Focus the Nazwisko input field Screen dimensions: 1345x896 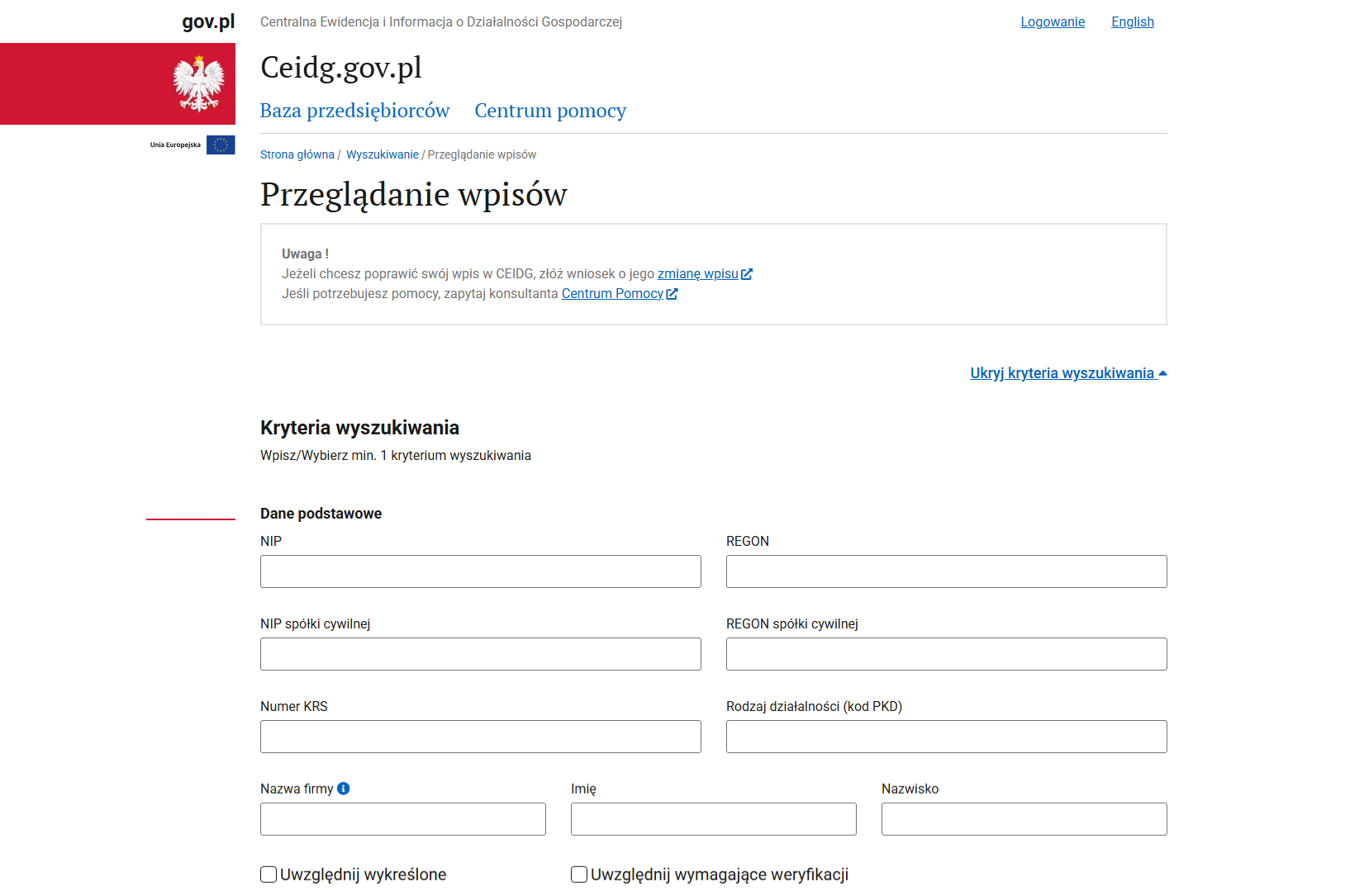(x=1024, y=819)
